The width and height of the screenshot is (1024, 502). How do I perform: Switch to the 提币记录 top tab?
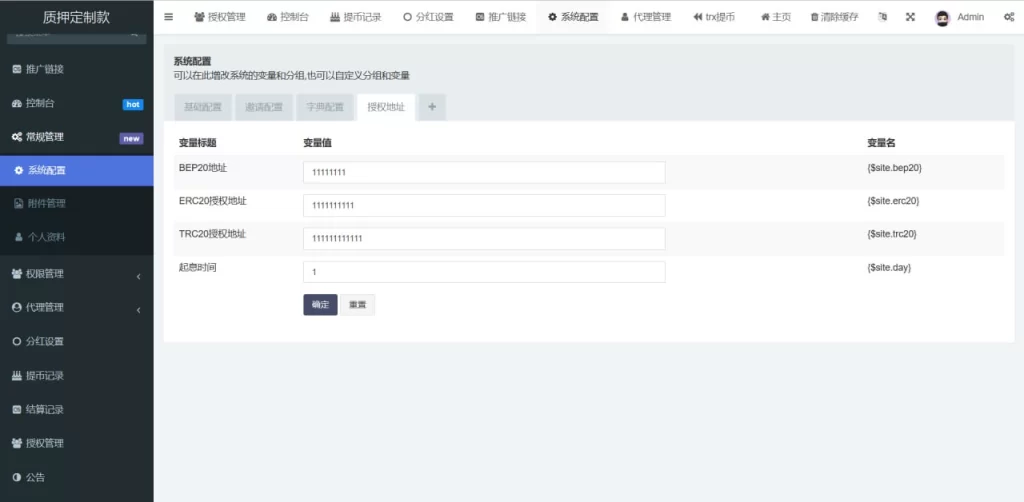coord(356,17)
